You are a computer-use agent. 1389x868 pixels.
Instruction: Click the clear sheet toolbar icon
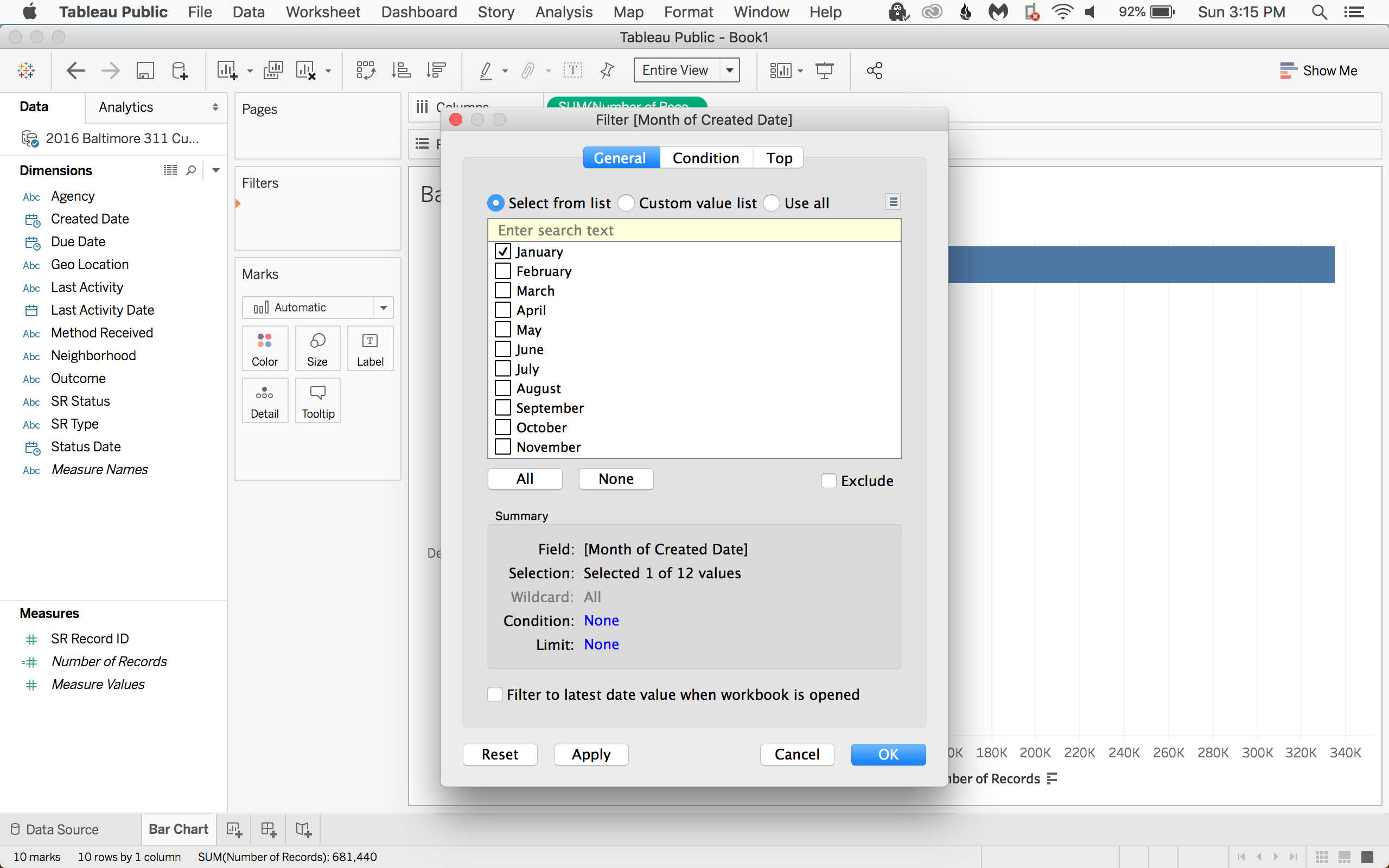(x=306, y=71)
